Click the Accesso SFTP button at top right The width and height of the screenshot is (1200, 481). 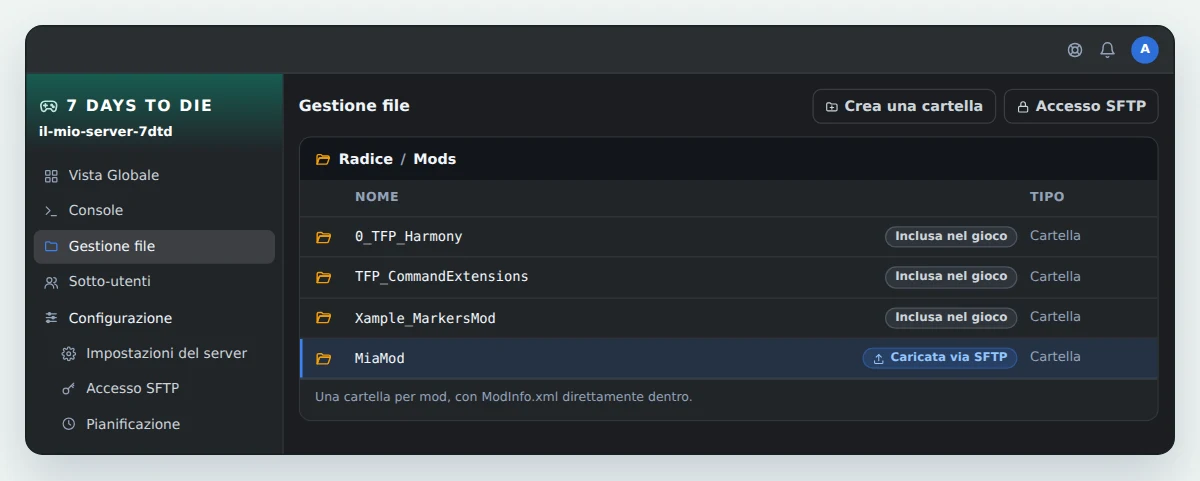point(1081,106)
